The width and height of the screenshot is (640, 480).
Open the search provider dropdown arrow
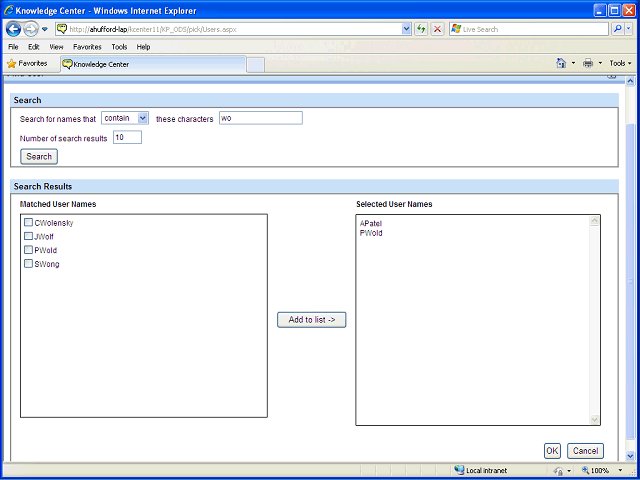coord(629,29)
